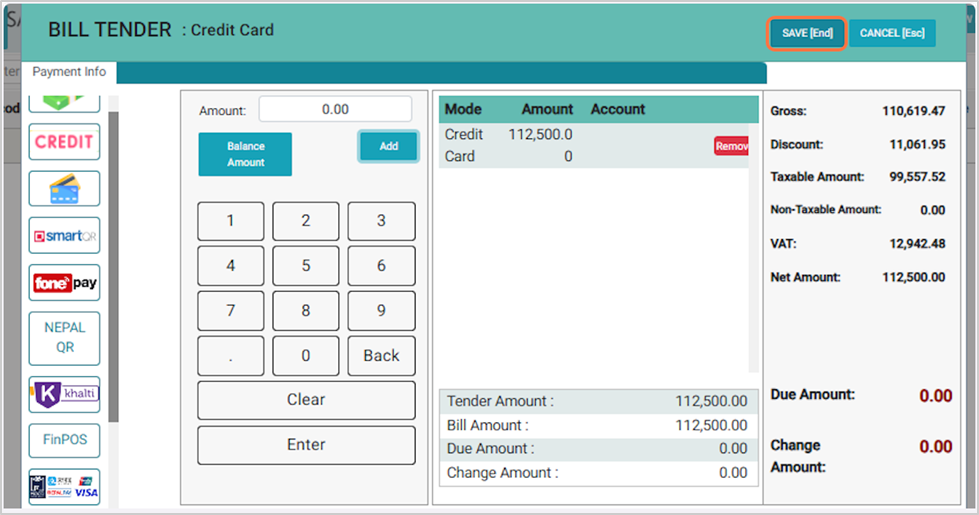Clear the keypad entry
The image size is (979, 515).
(x=306, y=400)
